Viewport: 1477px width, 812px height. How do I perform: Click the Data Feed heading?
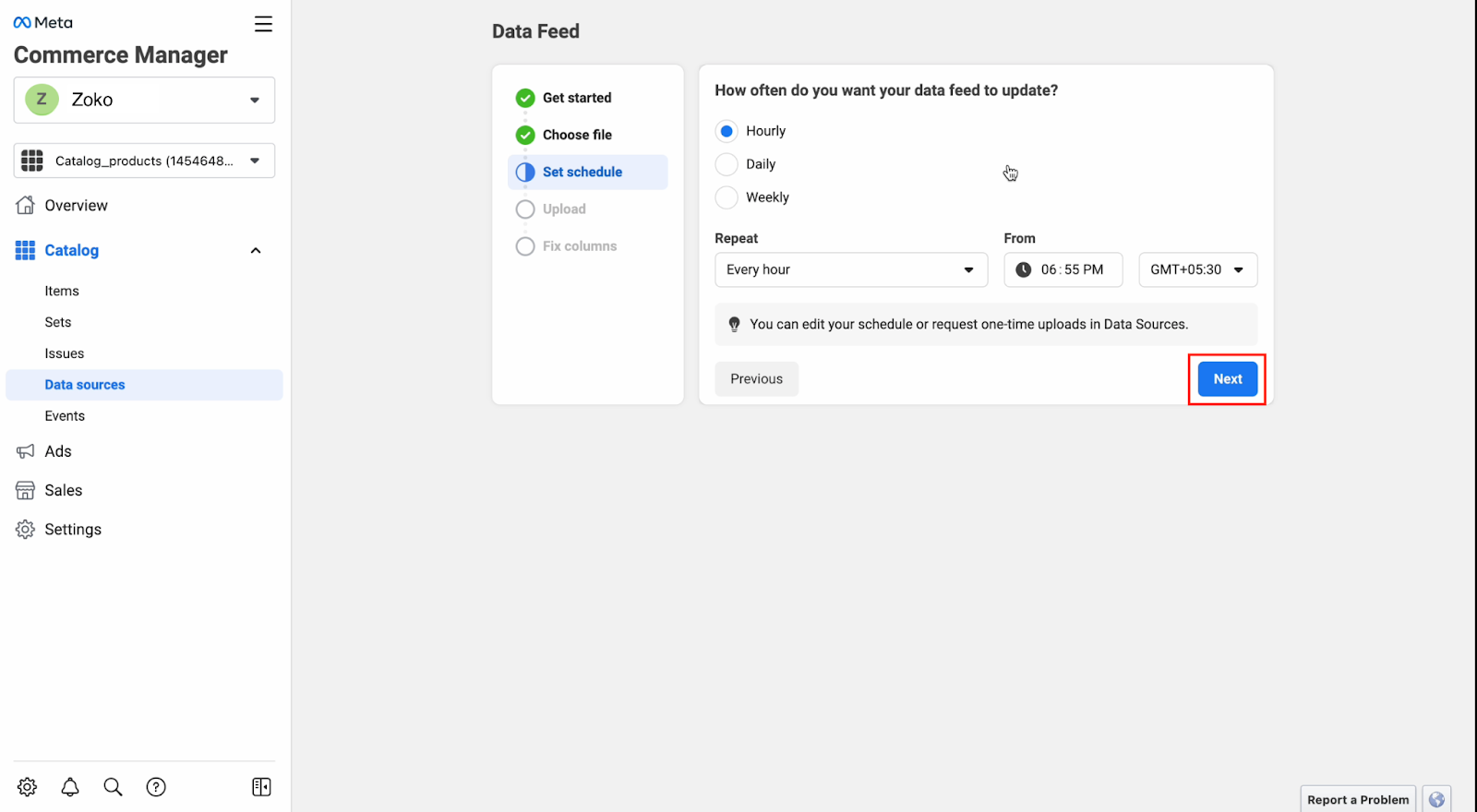(x=535, y=31)
